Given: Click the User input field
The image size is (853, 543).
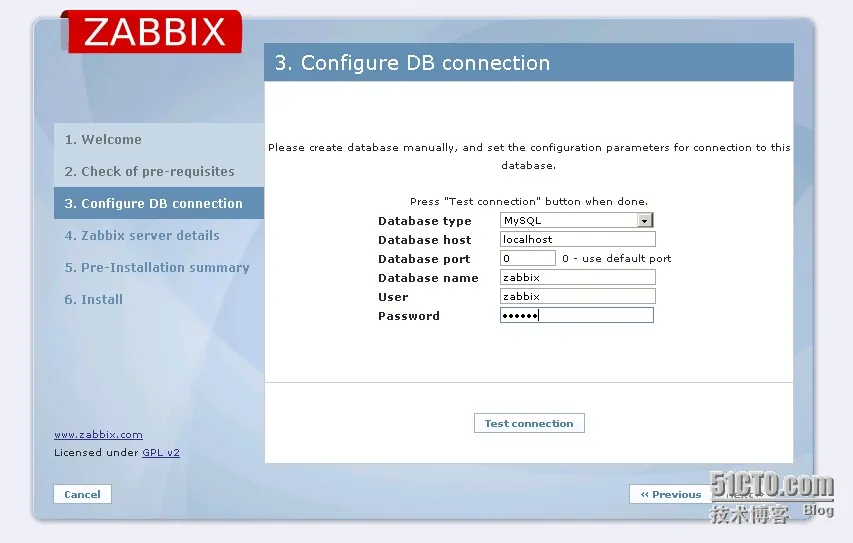Looking at the screenshot, I should point(578,297).
